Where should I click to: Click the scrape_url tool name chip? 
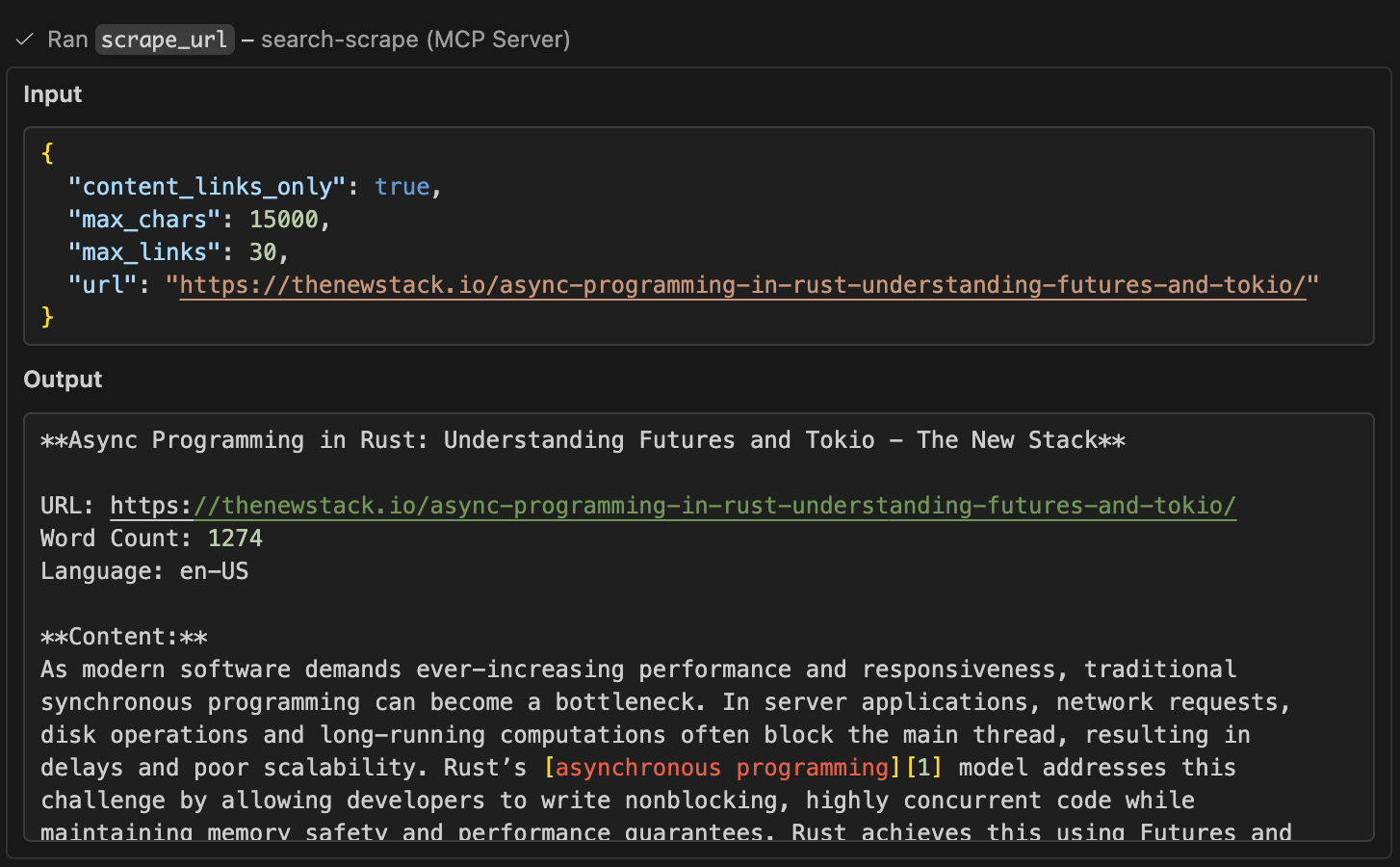point(164,39)
